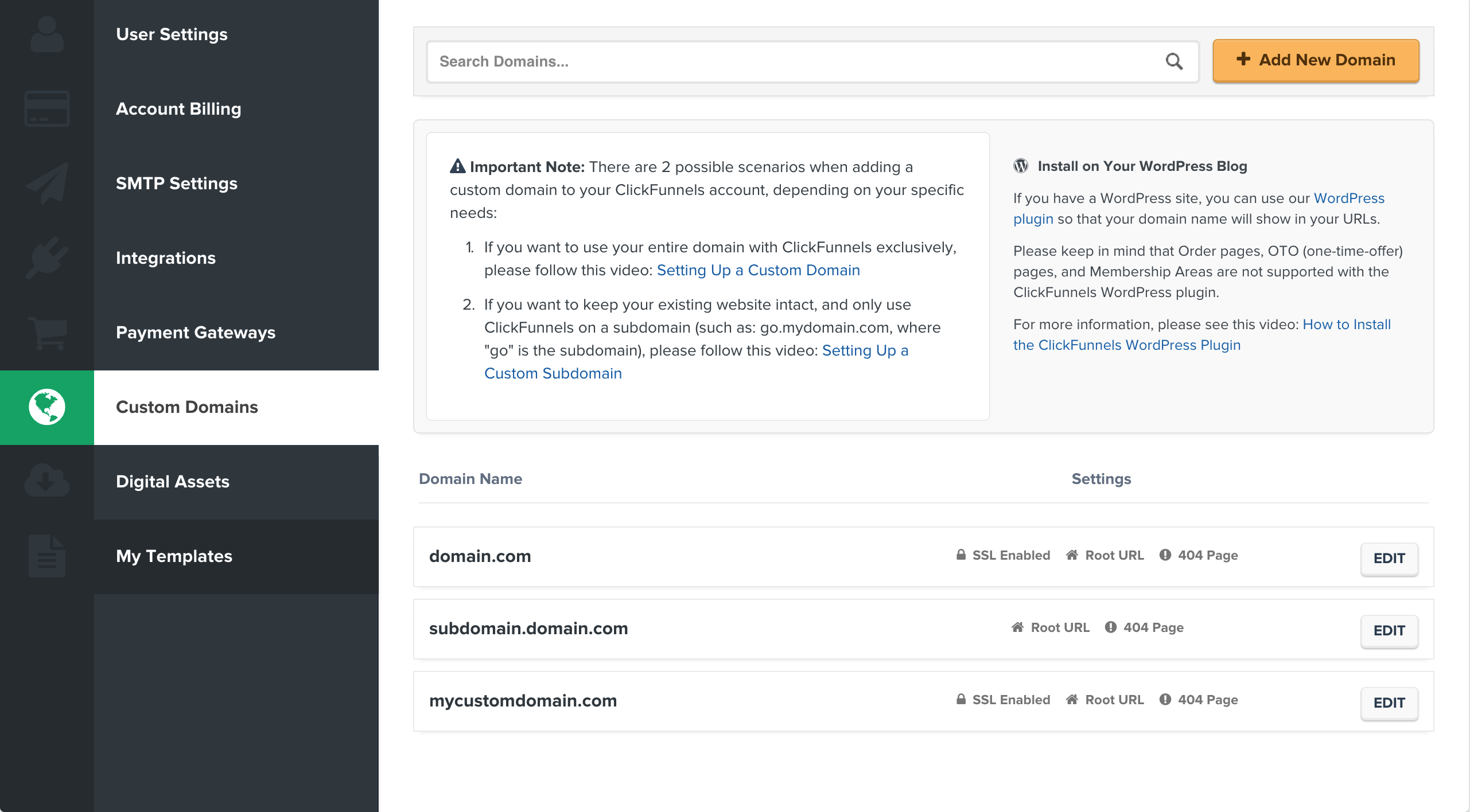Screen dimensions: 1470x812
Task: Edit the domain.com entry
Action: [1389, 559]
